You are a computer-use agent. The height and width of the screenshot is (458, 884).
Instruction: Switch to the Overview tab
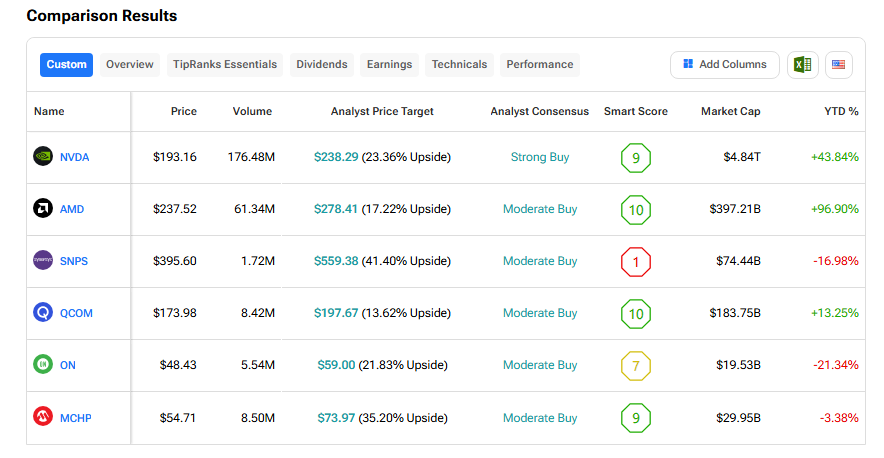tap(130, 65)
